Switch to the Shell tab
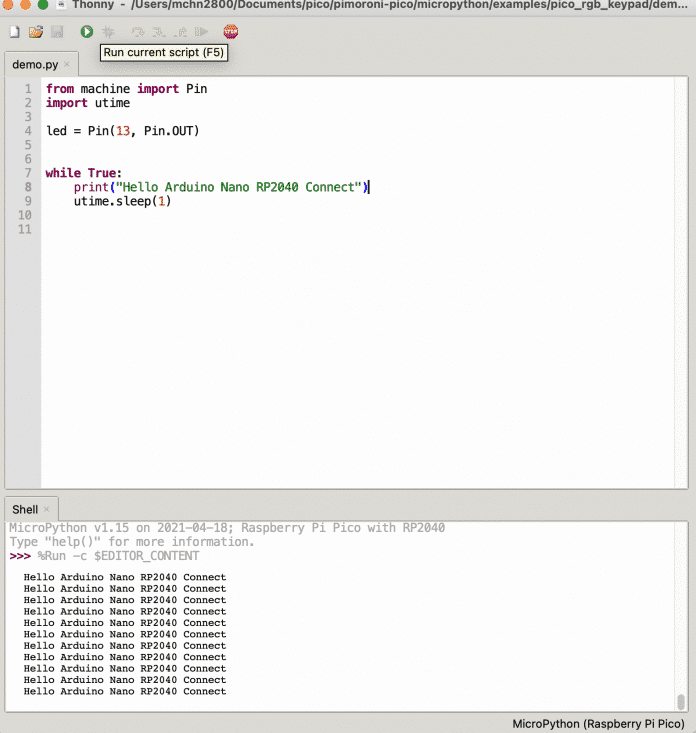696x733 pixels. [24, 509]
